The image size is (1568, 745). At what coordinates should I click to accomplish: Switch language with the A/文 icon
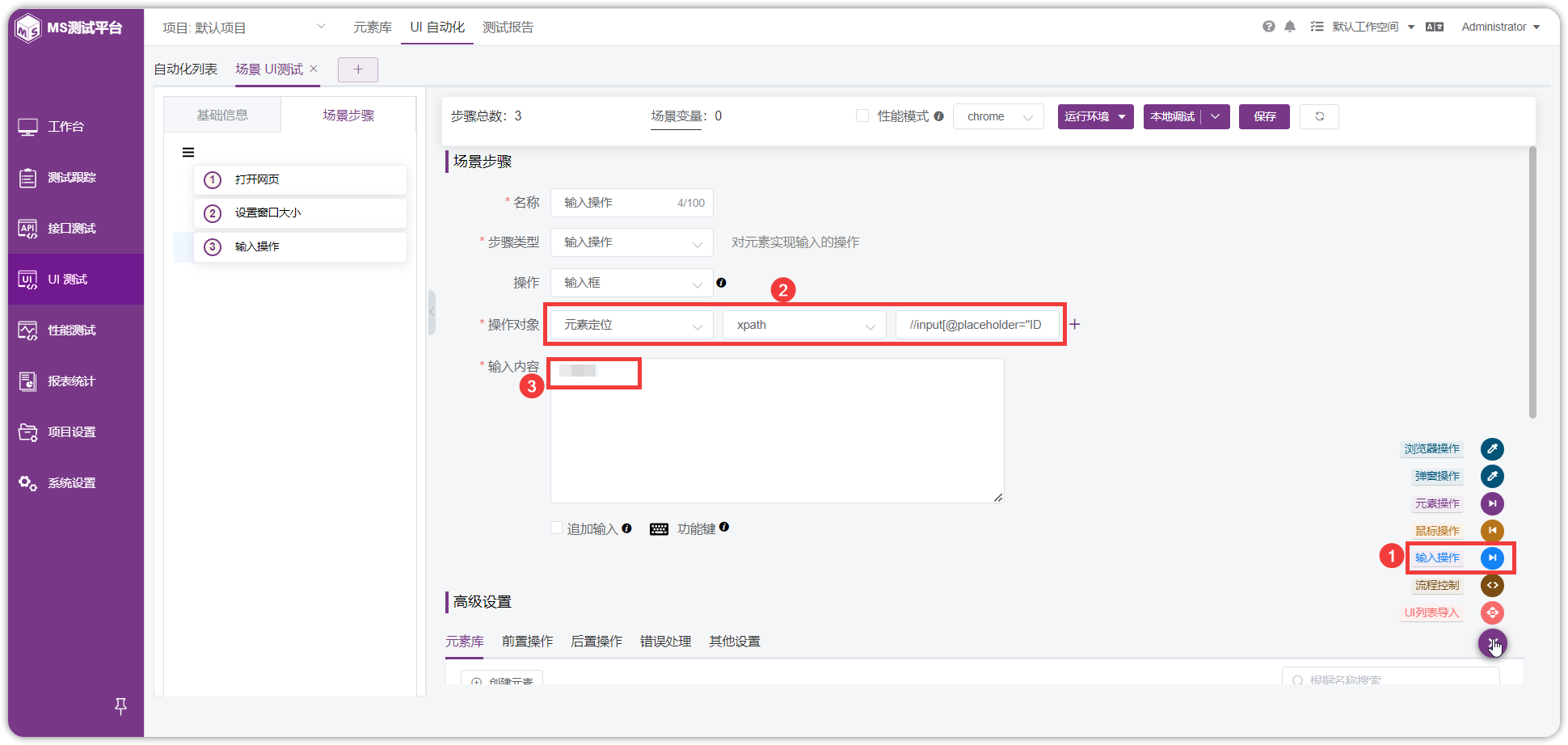1435,27
